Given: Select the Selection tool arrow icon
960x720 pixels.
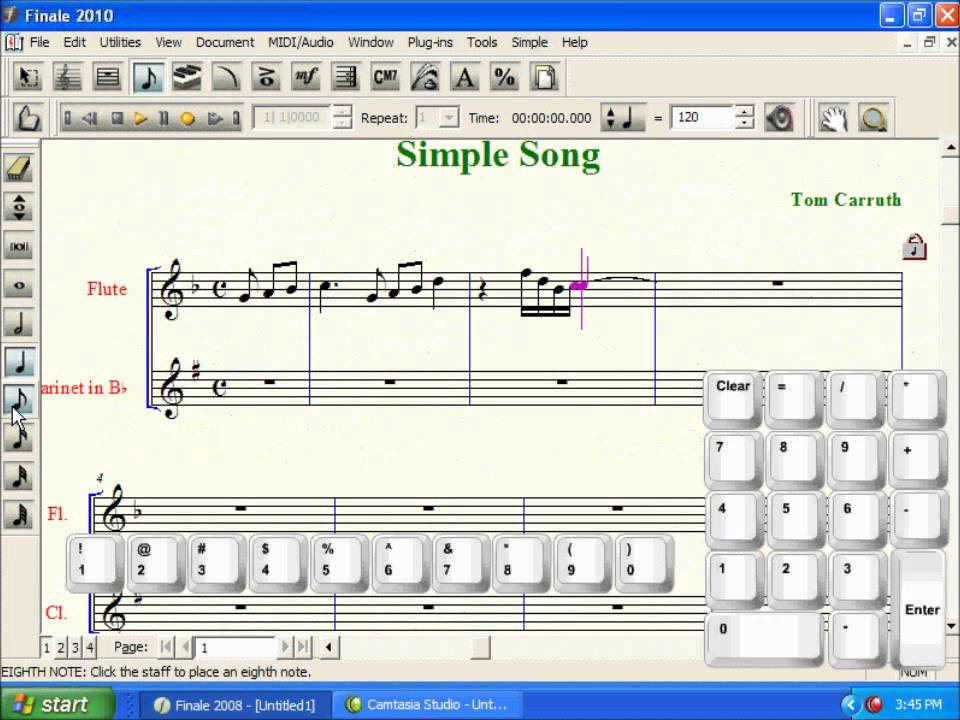Looking at the screenshot, I should pyautogui.click(x=28, y=78).
